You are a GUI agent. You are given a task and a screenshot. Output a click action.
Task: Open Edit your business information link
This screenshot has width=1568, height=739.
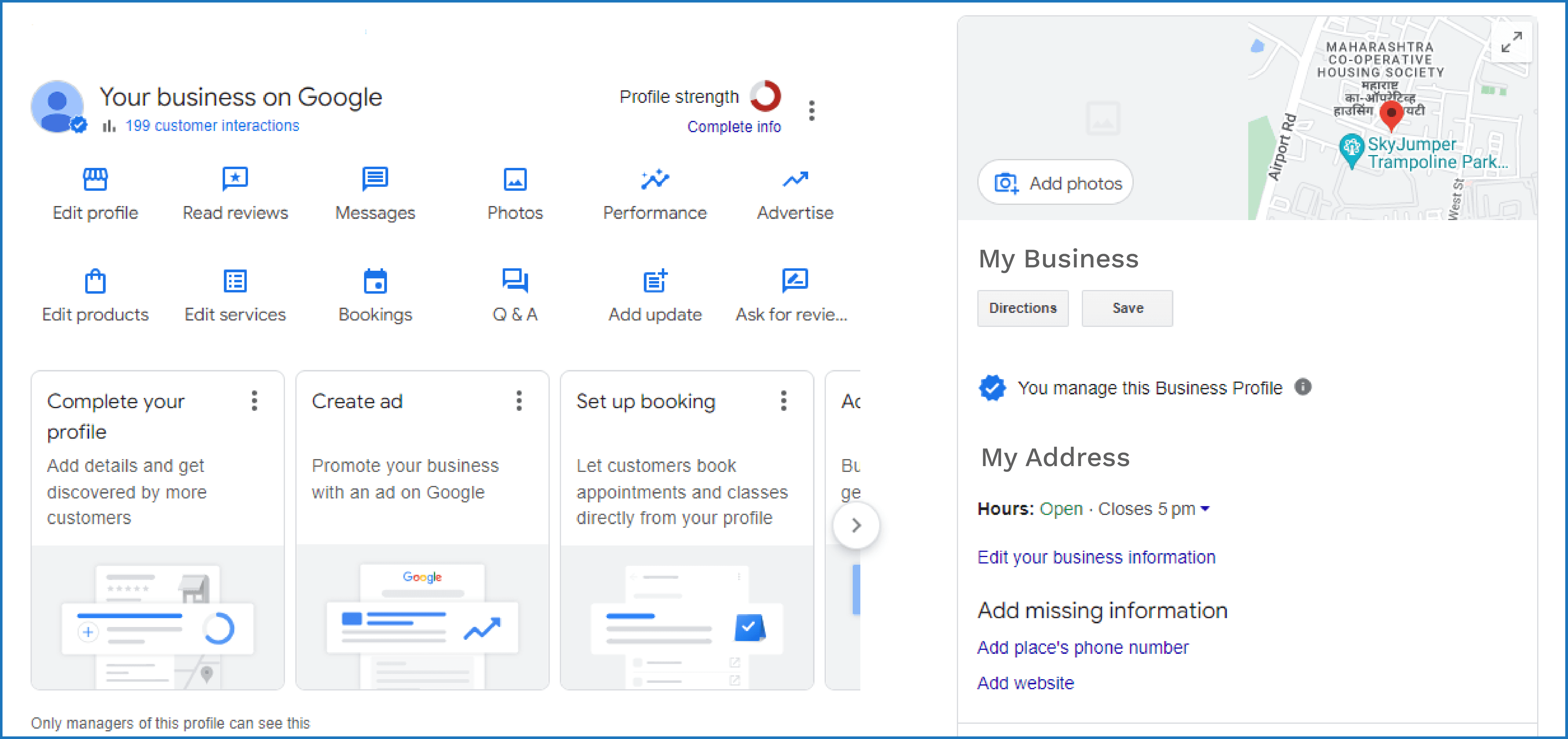[1096, 557]
